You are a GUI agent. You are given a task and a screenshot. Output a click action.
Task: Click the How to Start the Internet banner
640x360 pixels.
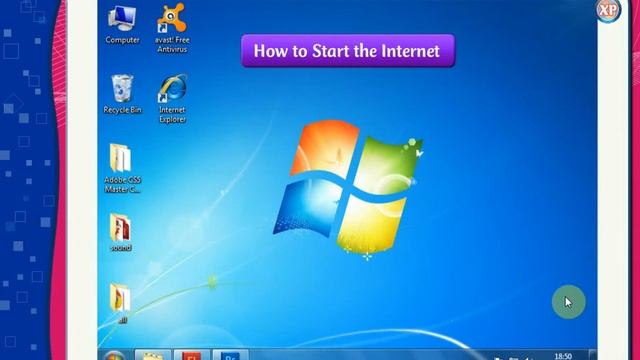tap(348, 51)
